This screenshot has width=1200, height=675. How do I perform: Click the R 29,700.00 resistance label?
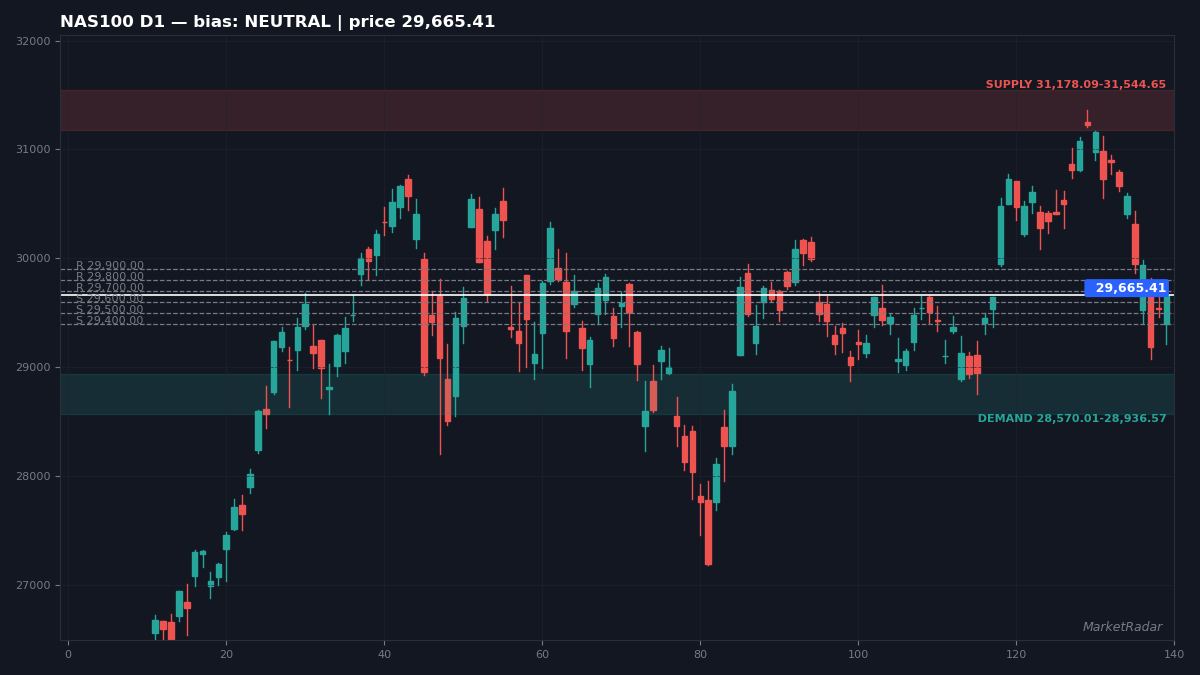(x=110, y=288)
